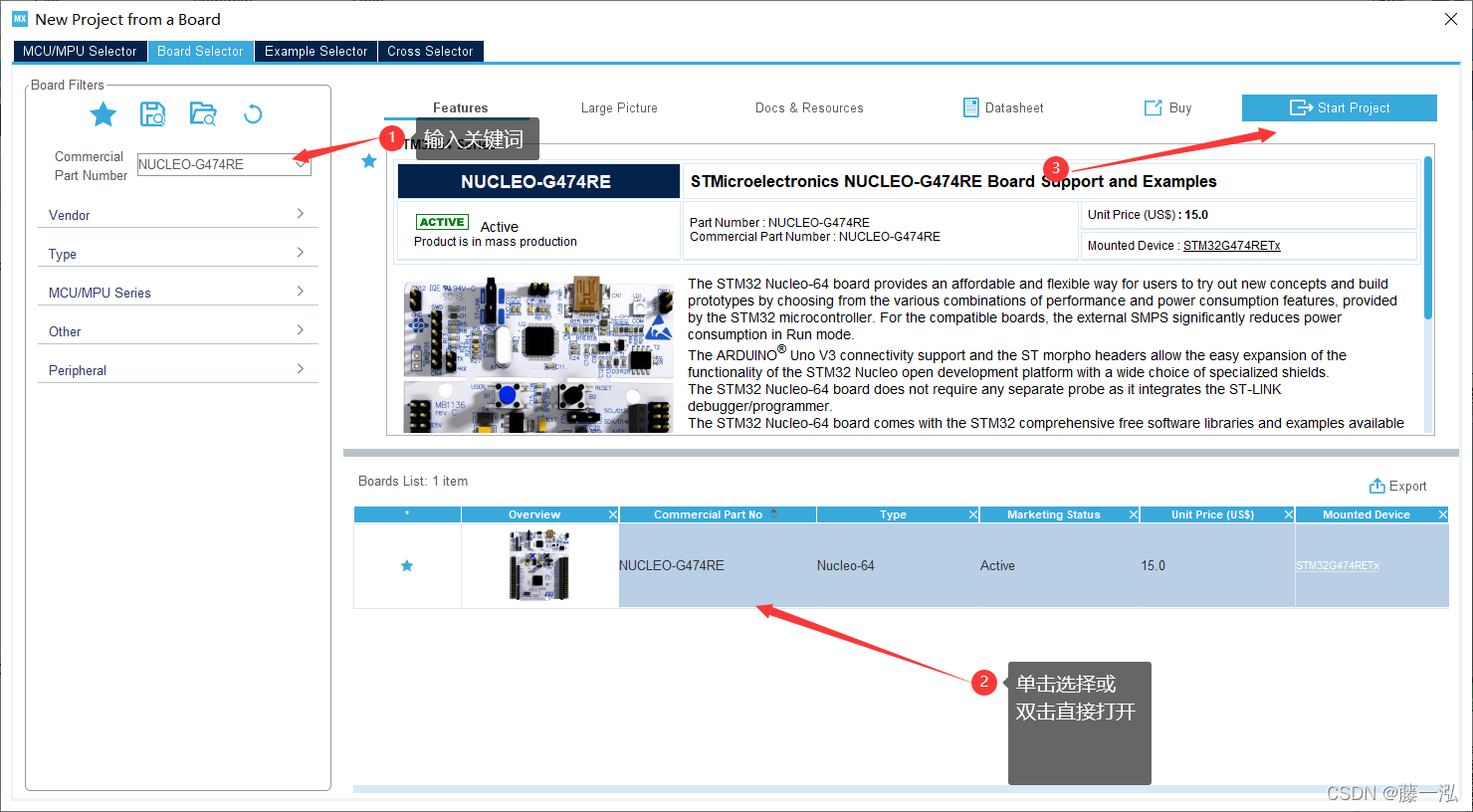Save current board search filter
Image resolution: width=1473 pixels, height=812 pixels.
tap(152, 114)
